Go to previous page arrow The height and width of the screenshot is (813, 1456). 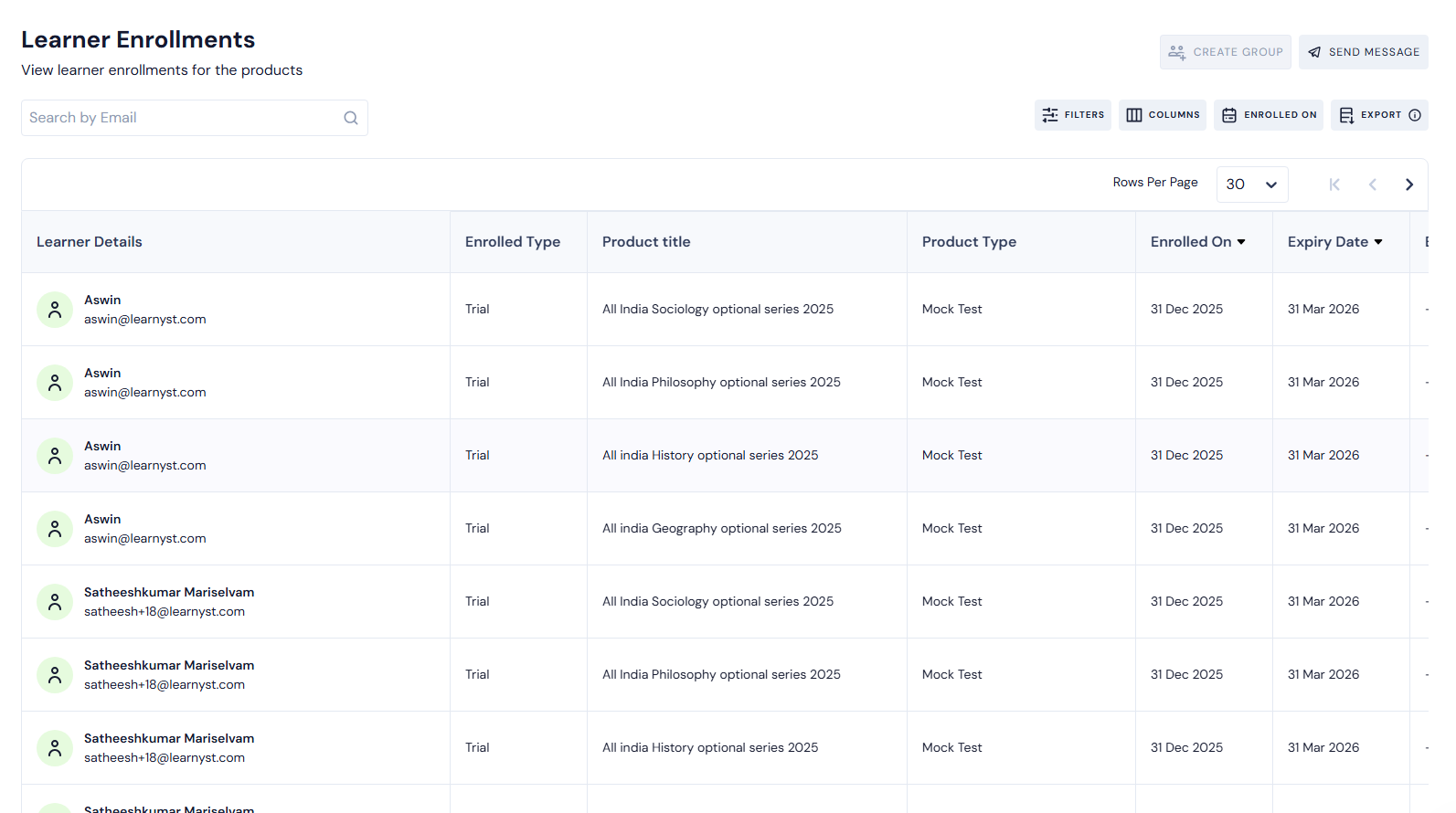[x=1372, y=185]
